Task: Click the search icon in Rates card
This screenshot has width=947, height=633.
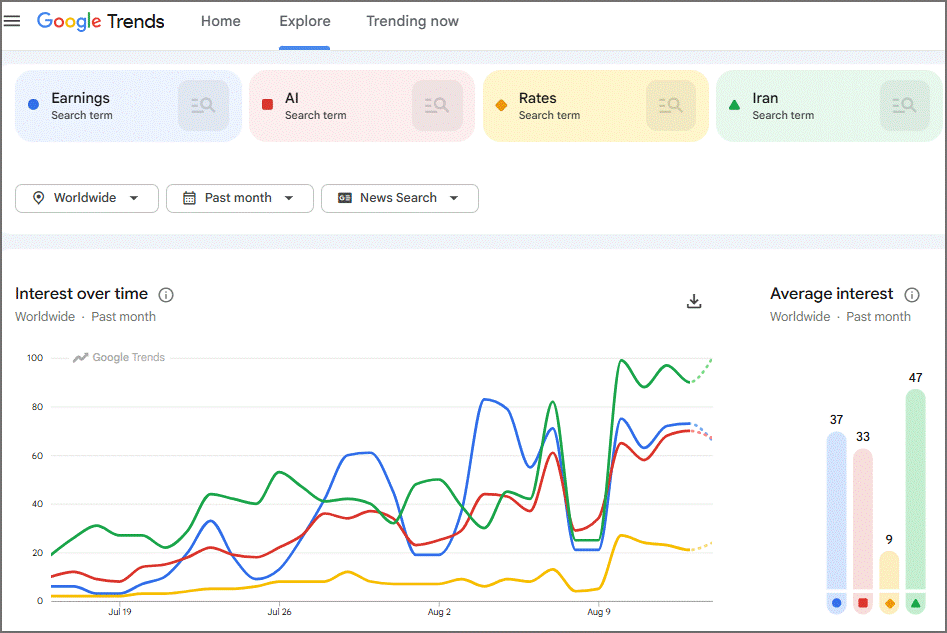Action: [671, 106]
